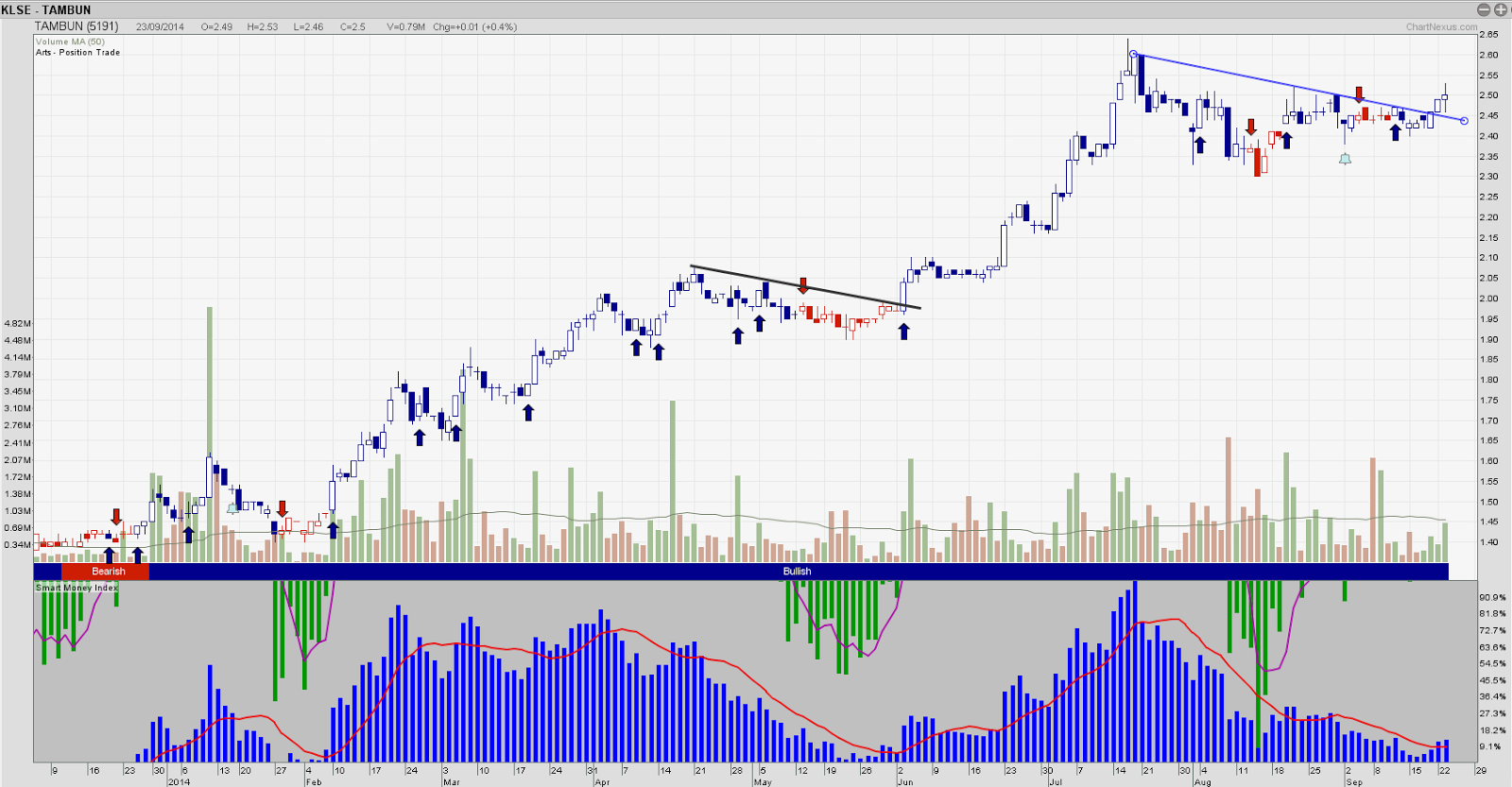This screenshot has height=787, width=1512.
Task: Zoom out the chart with the minus icon
Action: click(x=1484, y=9)
